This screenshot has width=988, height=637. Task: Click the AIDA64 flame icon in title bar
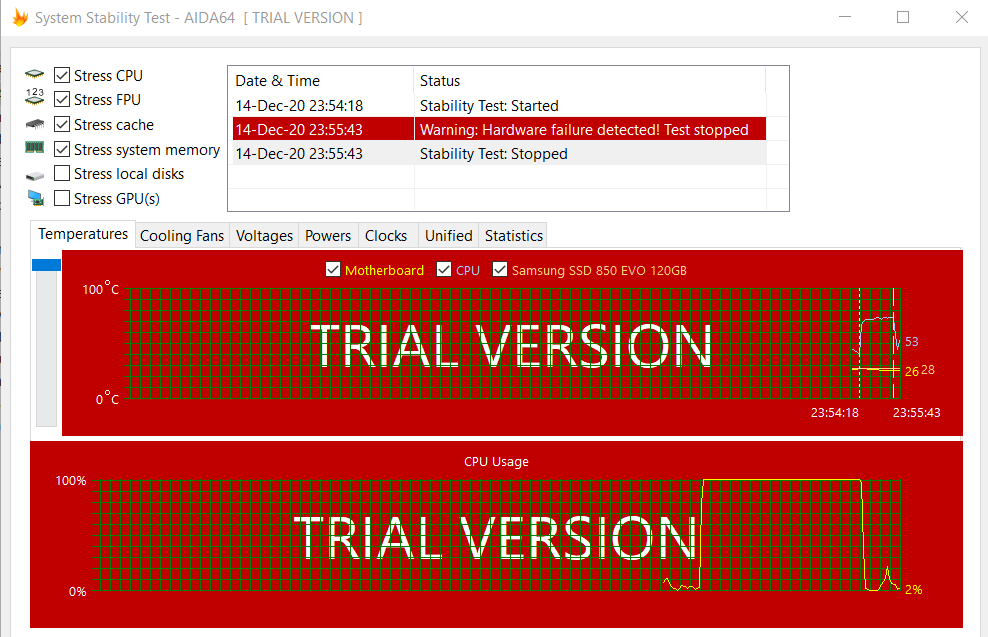point(20,18)
